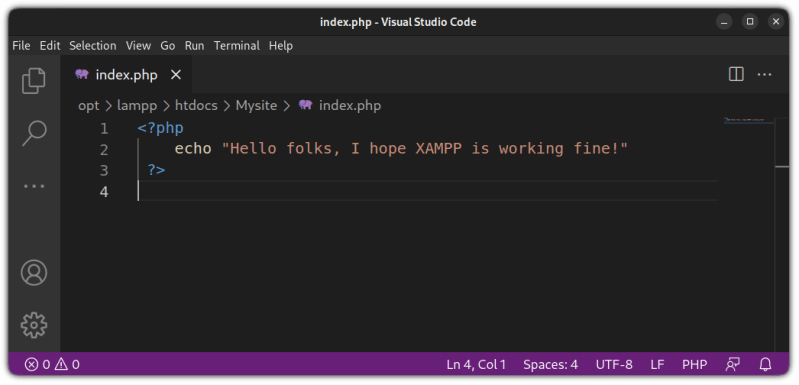Expand the 'index.php' breadcrumb segment

[x=350, y=105]
